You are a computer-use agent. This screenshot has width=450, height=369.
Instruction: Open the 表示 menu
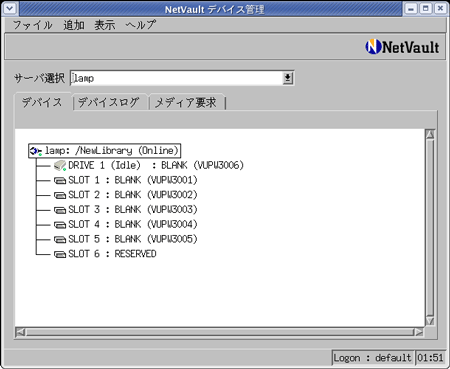tap(105, 25)
